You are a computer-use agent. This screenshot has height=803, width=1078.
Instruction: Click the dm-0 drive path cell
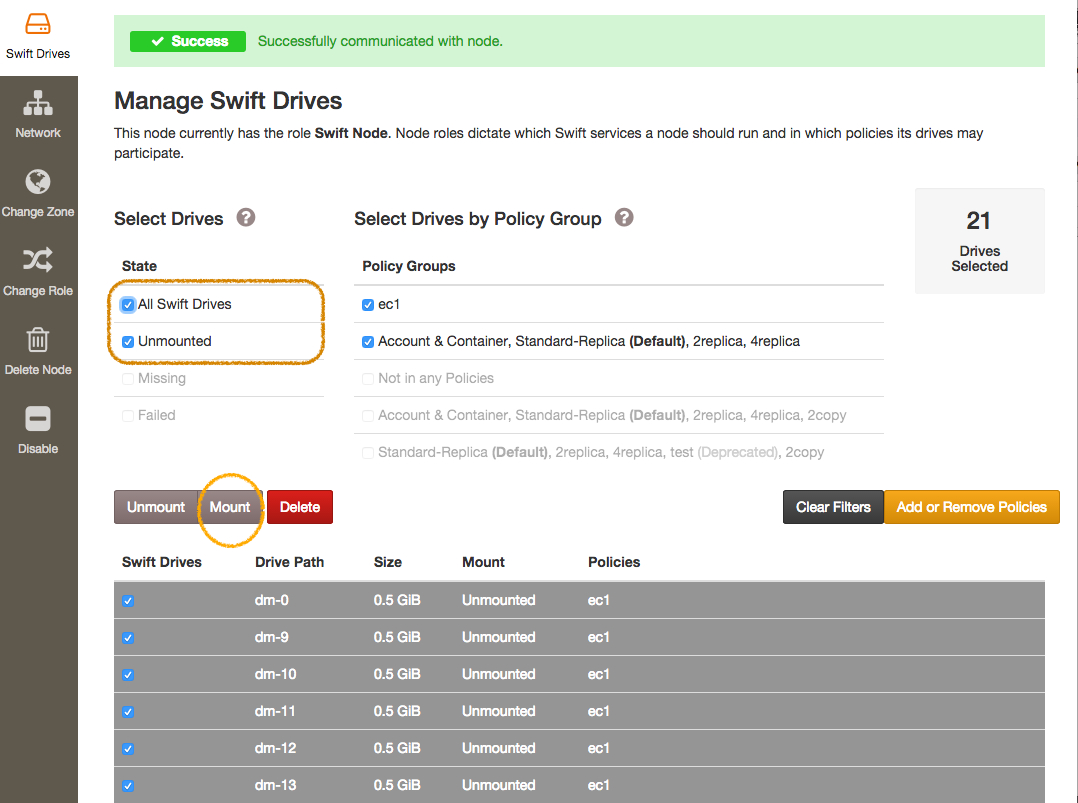(272, 600)
